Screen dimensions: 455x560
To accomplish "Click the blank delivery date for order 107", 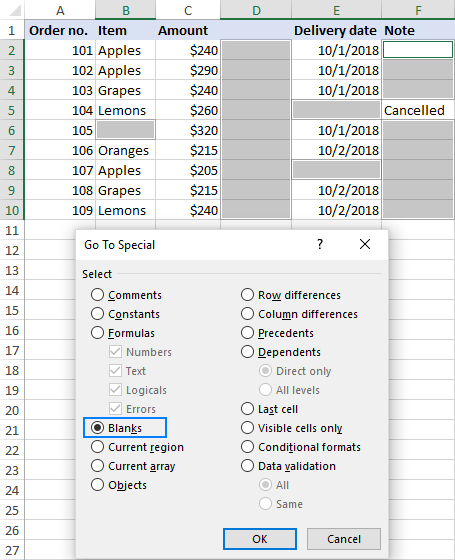I will 336,170.
